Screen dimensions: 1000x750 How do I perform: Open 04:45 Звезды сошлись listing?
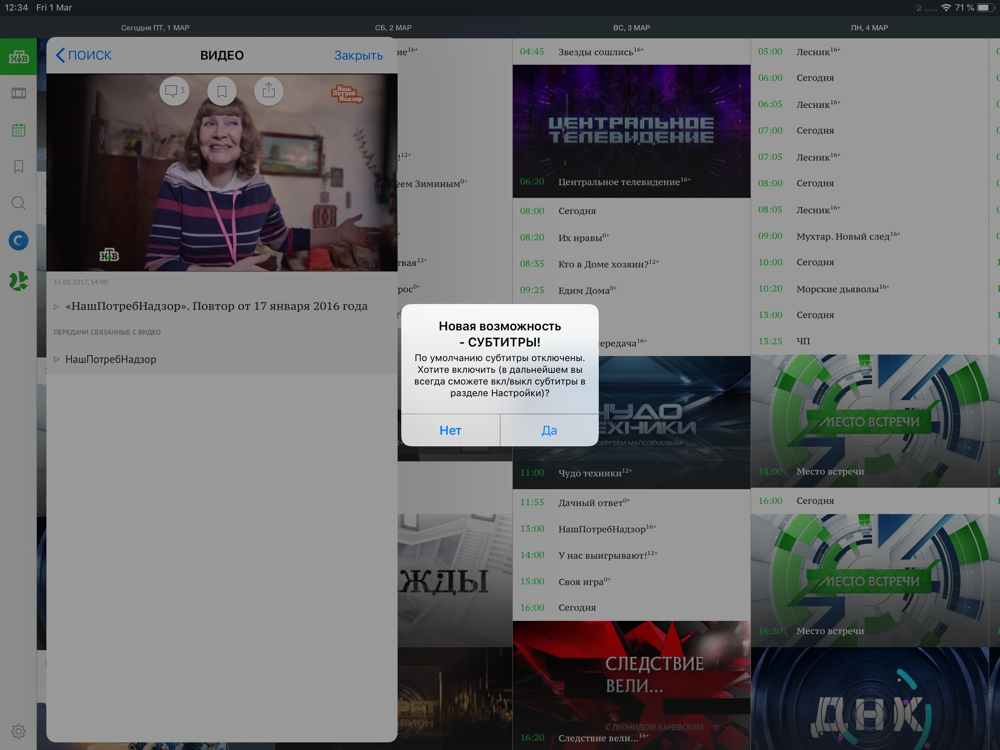click(x=631, y=52)
